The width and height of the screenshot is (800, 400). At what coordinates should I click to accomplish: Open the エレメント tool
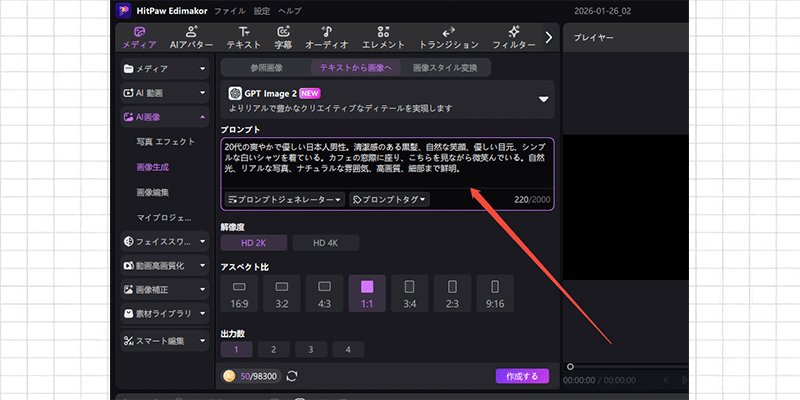click(x=383, y=38)
